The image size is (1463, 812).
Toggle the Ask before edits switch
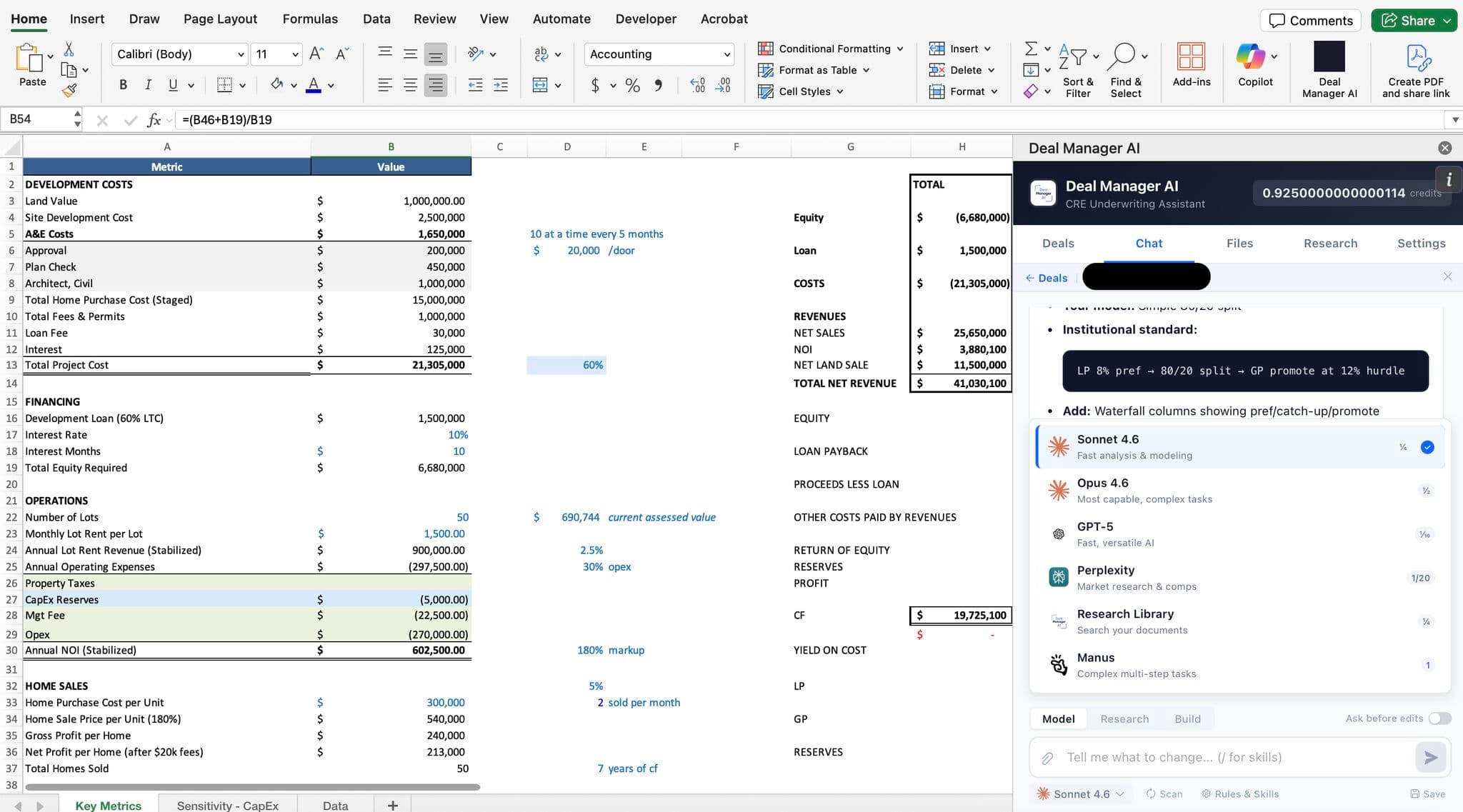(x=1439, y=718)
